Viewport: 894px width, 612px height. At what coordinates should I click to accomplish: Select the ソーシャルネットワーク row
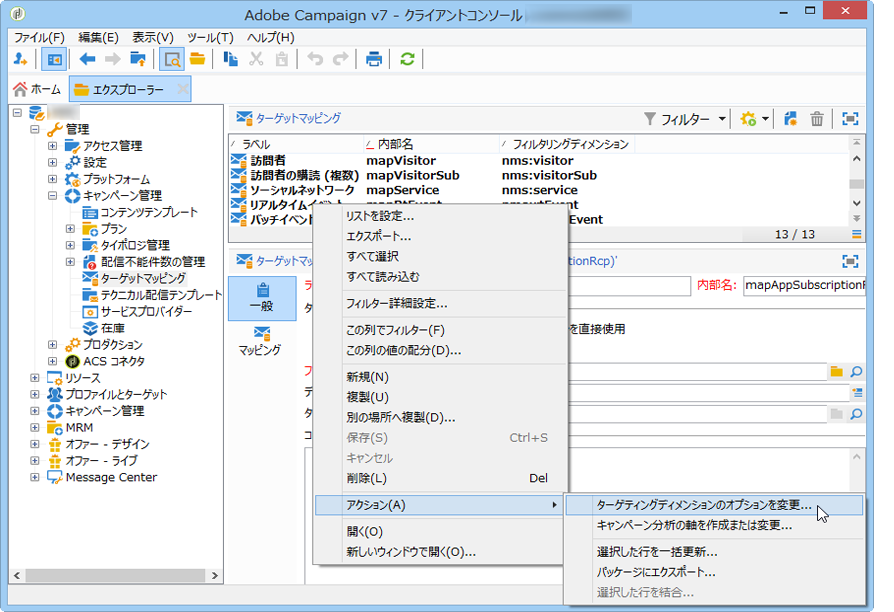[539, 190]
